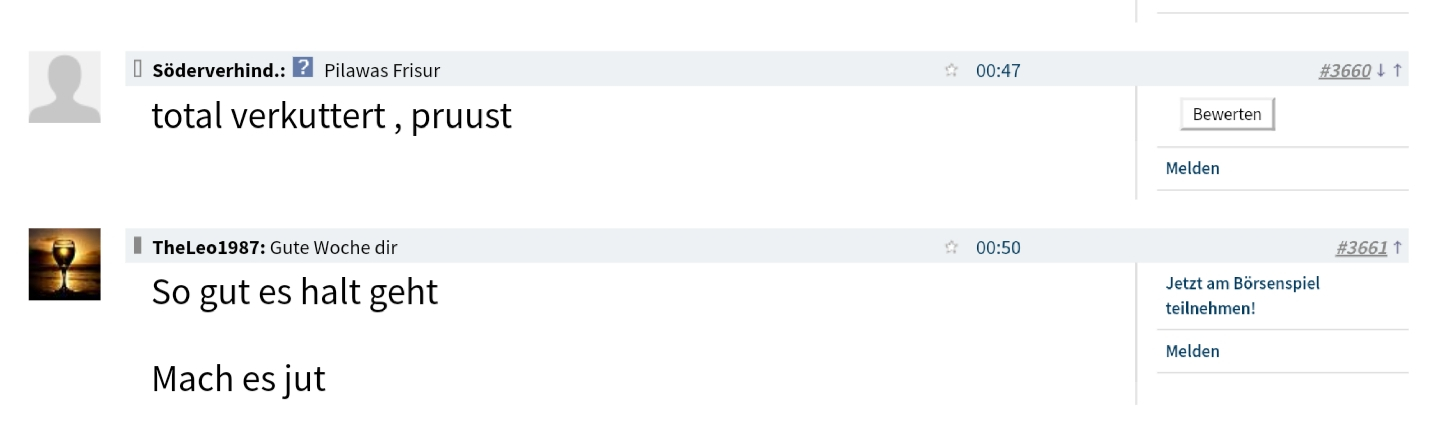Open TheLeo1987's wine glass avatar
1433x445 pixels.
click(64, 264)
